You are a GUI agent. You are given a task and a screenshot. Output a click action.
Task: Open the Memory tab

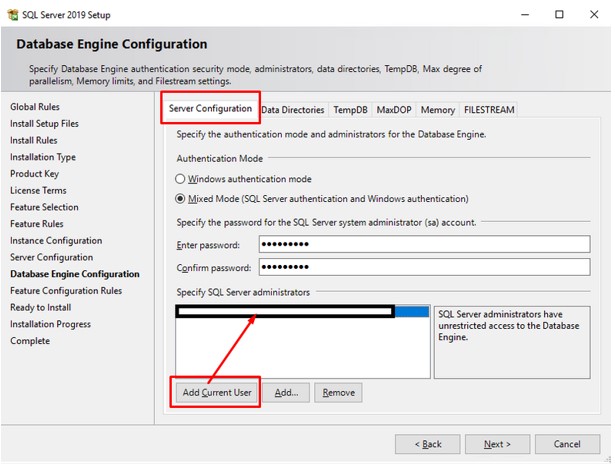tap(438, 110)
